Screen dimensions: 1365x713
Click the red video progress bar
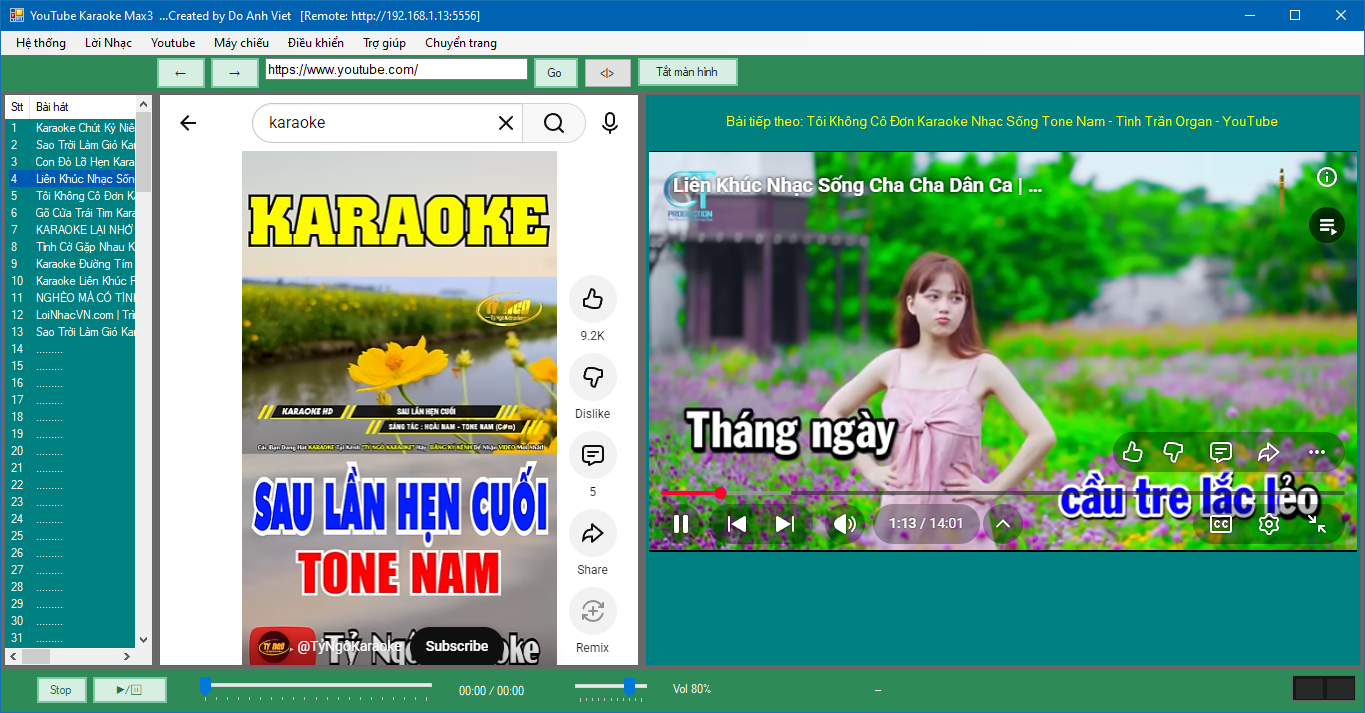[x=1003, y=493]
